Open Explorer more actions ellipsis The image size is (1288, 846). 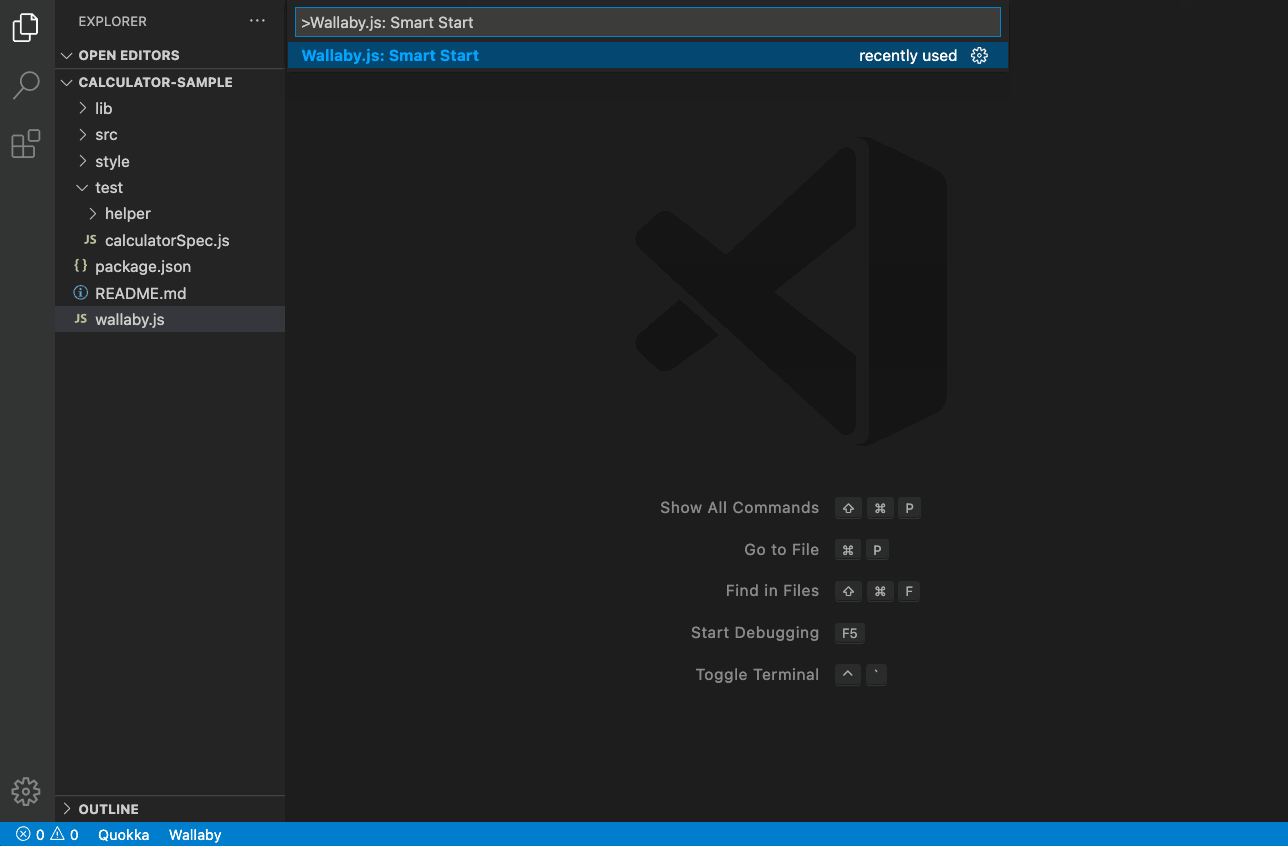coord(258,21)
